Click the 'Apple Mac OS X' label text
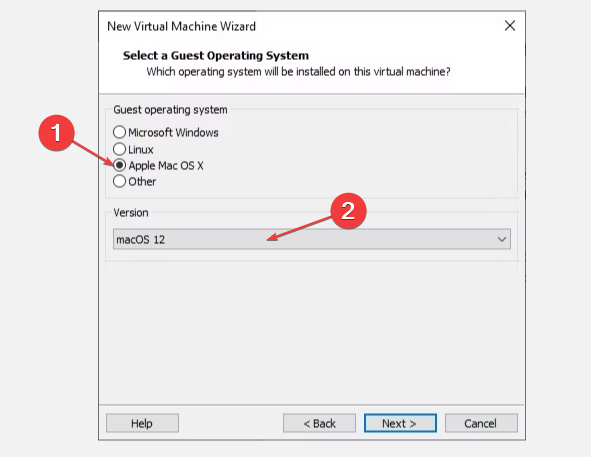The height and width of the screenshot is (457, 591). (166, 166)
